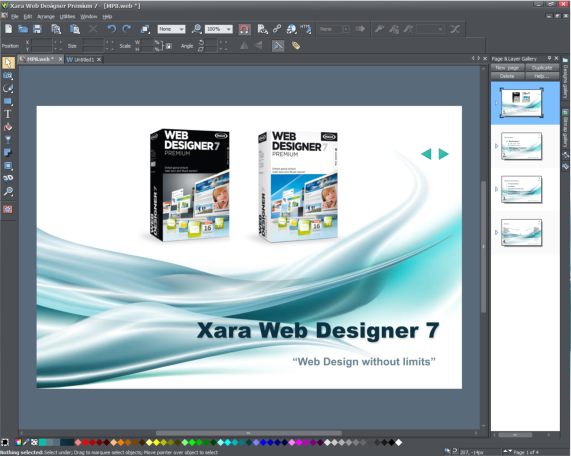Click the Export website globe icon
This screenshot has width=571, height=456.
pyautogui.click(x=291, y=29)
